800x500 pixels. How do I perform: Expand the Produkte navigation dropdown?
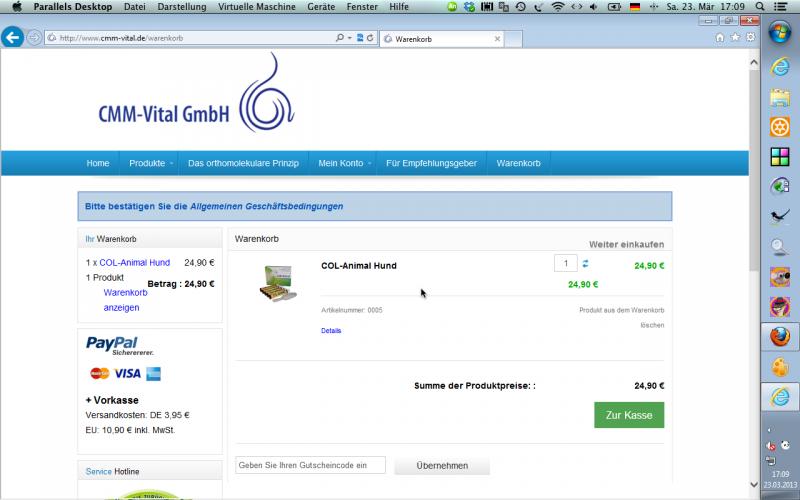[151, 163]
